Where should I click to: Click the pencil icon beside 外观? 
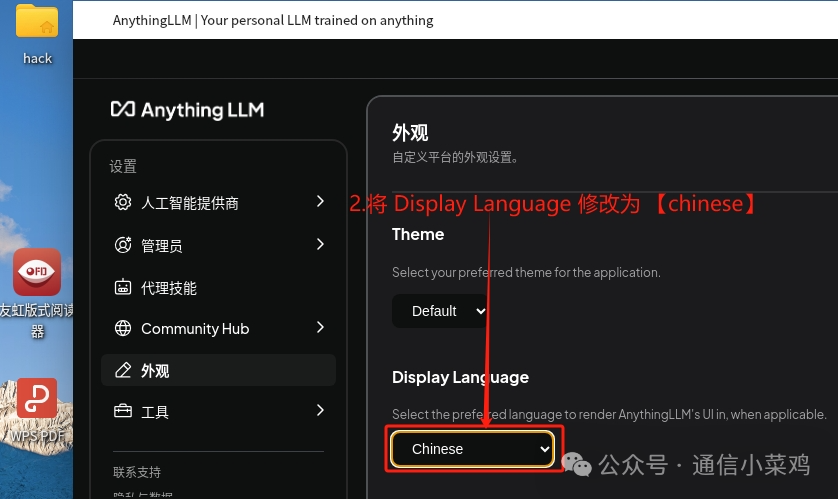point(123,370)
